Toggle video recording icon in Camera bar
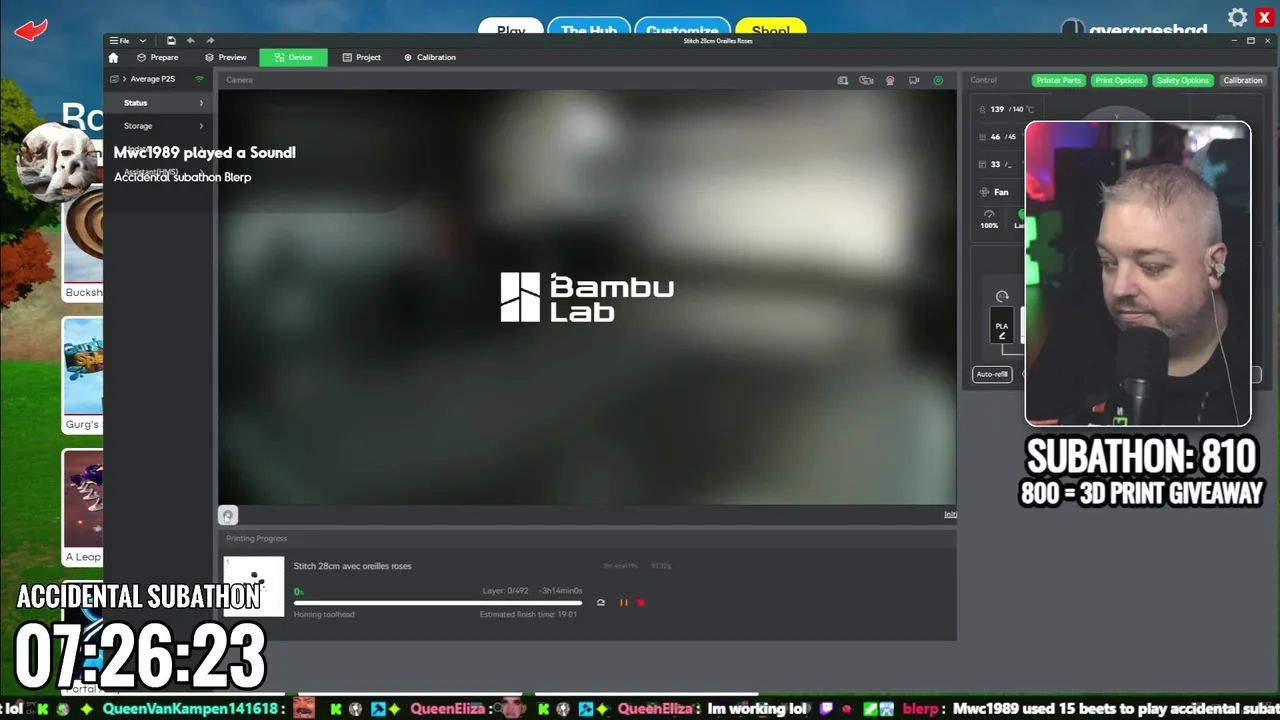Image resolution: width=1280 pixels, height=720 pixels. [x=890, y=80]
